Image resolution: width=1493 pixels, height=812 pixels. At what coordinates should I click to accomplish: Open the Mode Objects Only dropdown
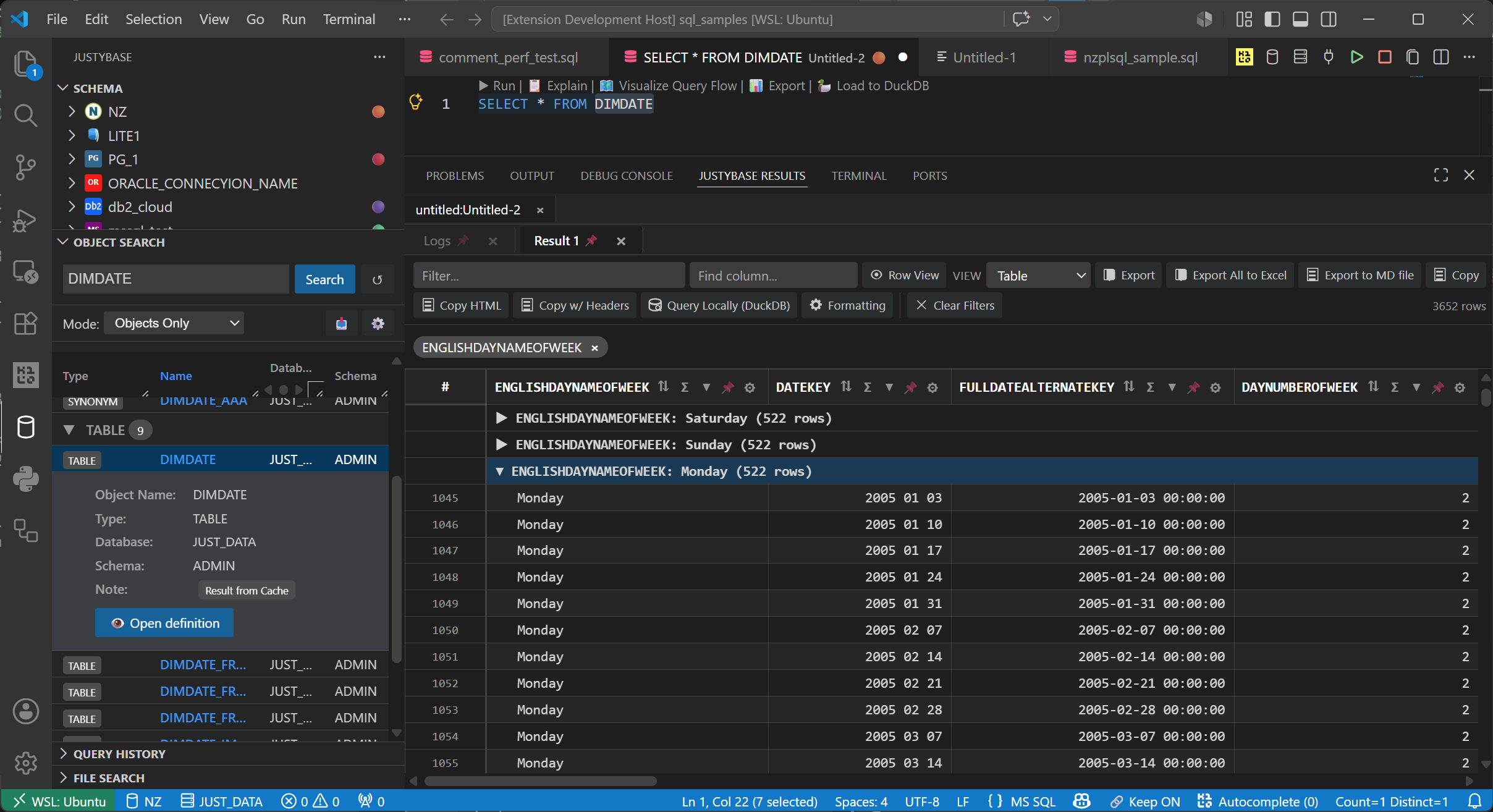[x=174, y=323]
